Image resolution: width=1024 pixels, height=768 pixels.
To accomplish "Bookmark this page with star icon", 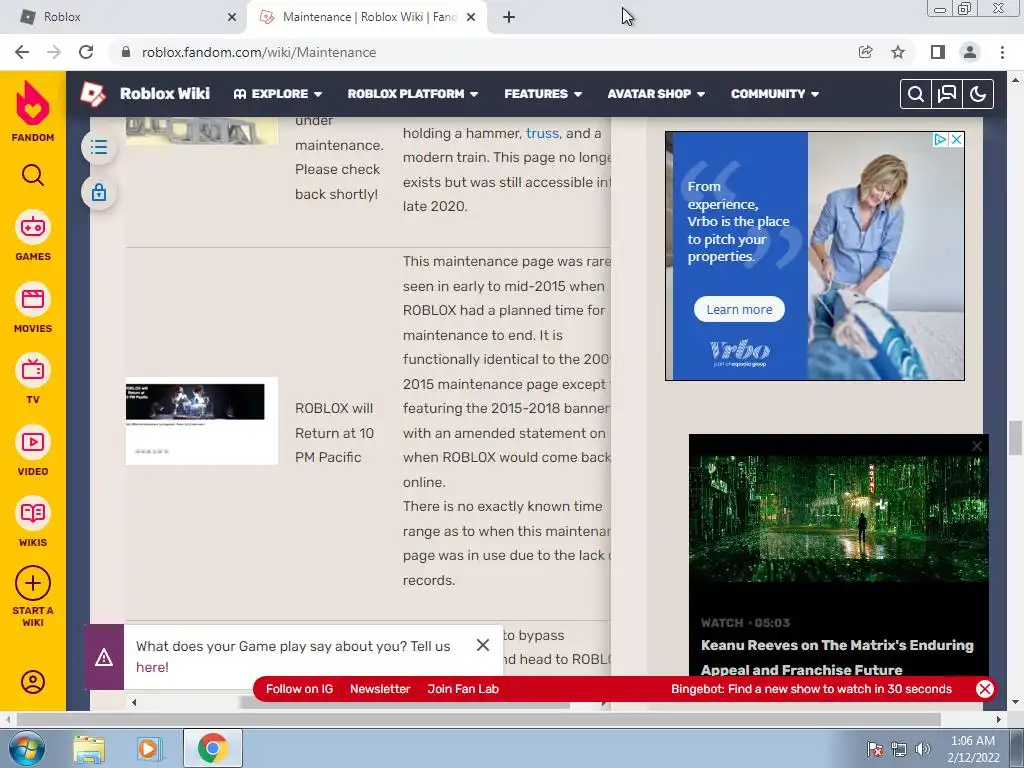I will click(x=898, y=52).
